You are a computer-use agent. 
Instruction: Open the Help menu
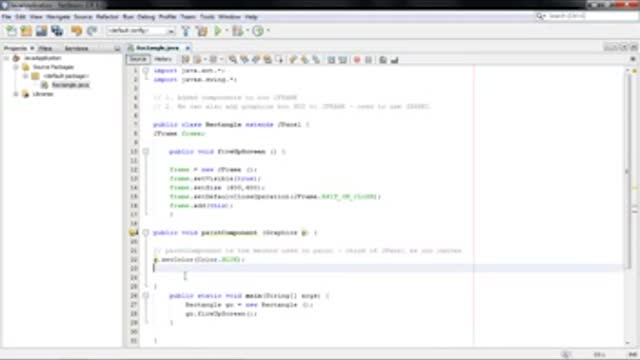click(251, 17)
